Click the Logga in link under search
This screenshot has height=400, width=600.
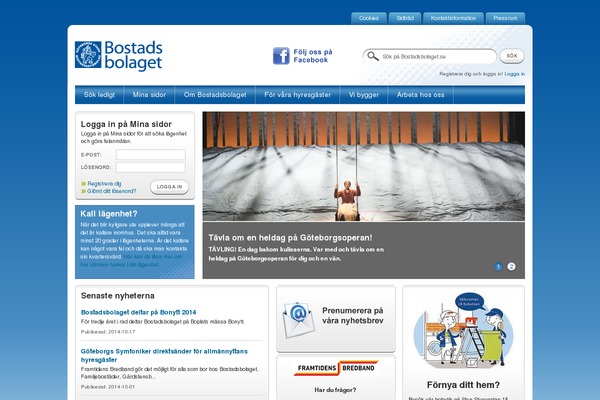[515, 74]
